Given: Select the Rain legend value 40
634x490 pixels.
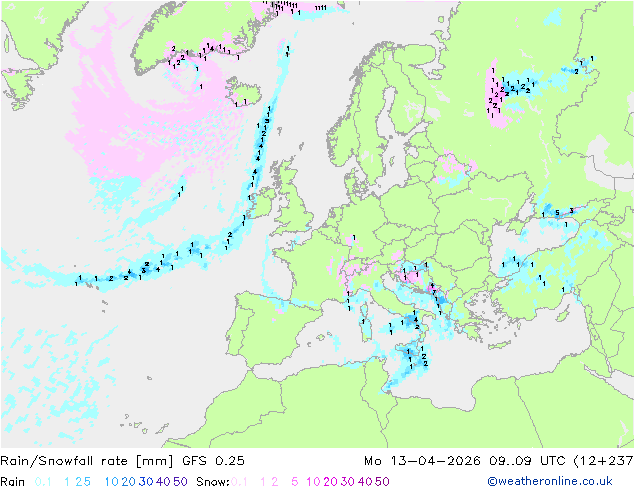Looking at the screenshot, I should coord(163,482).
